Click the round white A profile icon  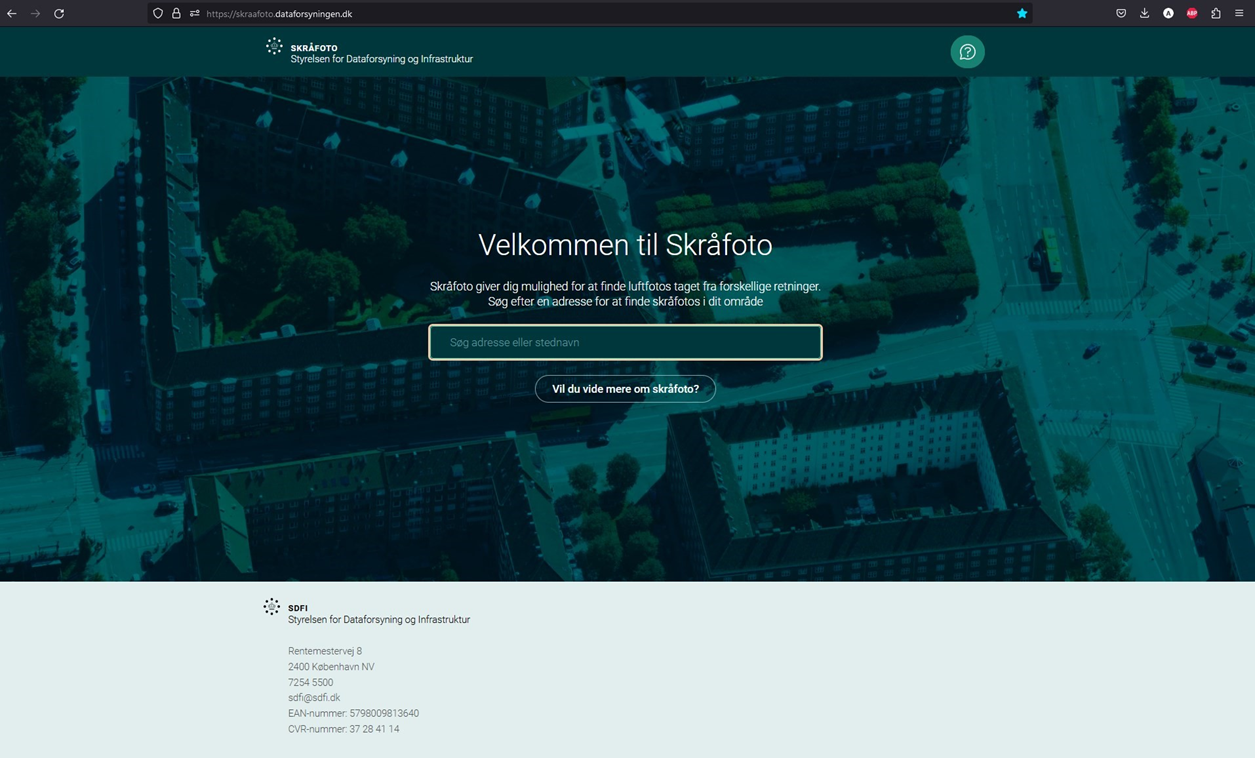pyautogui.click(x=1168, y=14)
